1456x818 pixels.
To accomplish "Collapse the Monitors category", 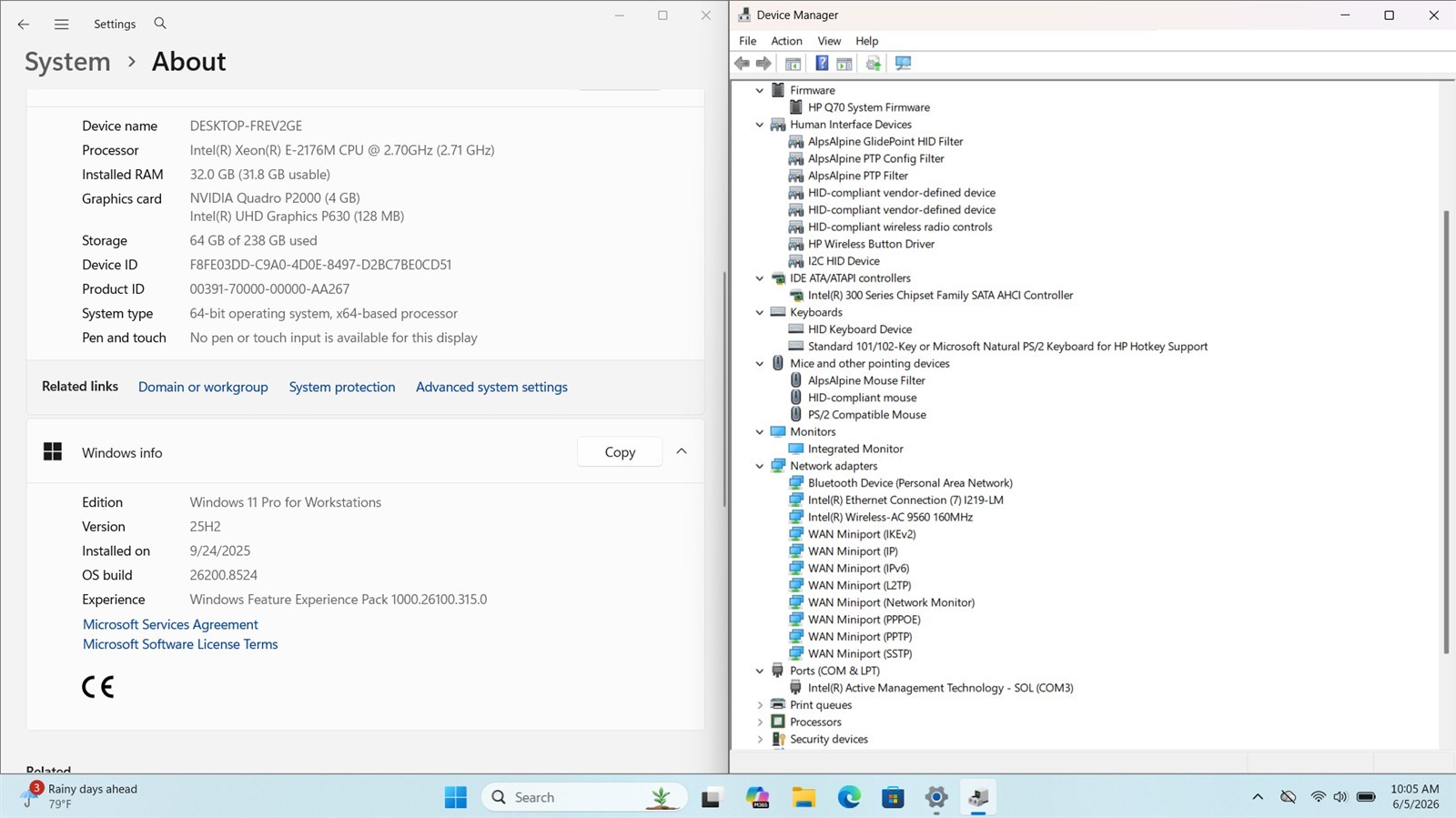I will [760, 432].
